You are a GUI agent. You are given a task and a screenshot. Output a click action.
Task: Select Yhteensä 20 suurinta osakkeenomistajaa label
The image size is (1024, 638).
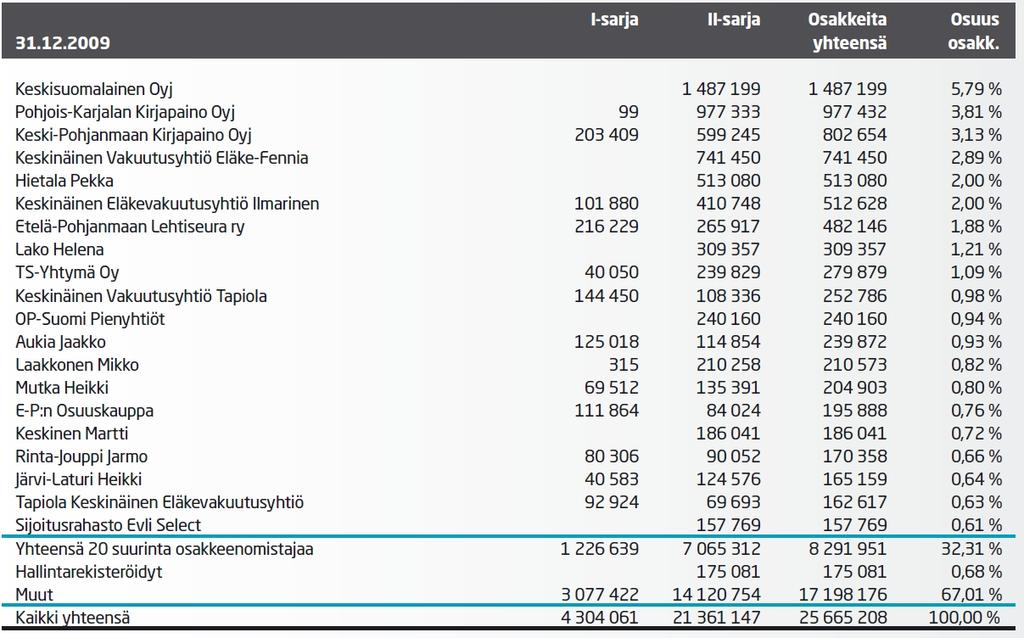pos(165,549)
